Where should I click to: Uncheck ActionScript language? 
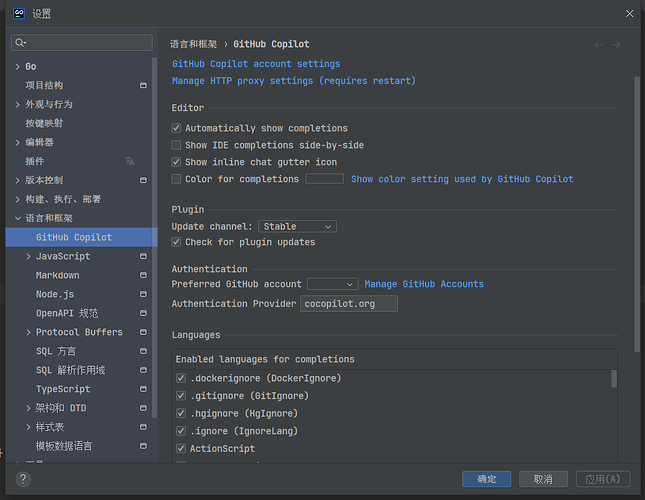pyautogui.click(x=181, y=449)
